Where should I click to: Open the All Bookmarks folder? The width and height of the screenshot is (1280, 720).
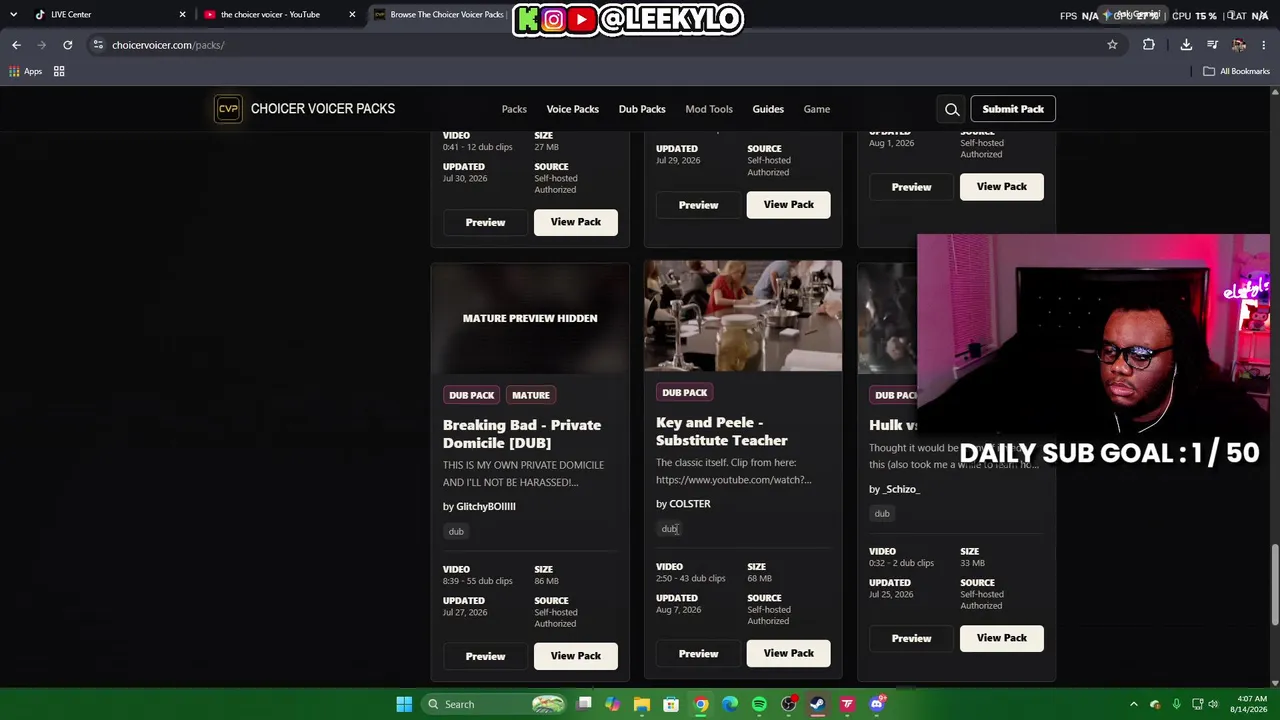(1237, 71)
